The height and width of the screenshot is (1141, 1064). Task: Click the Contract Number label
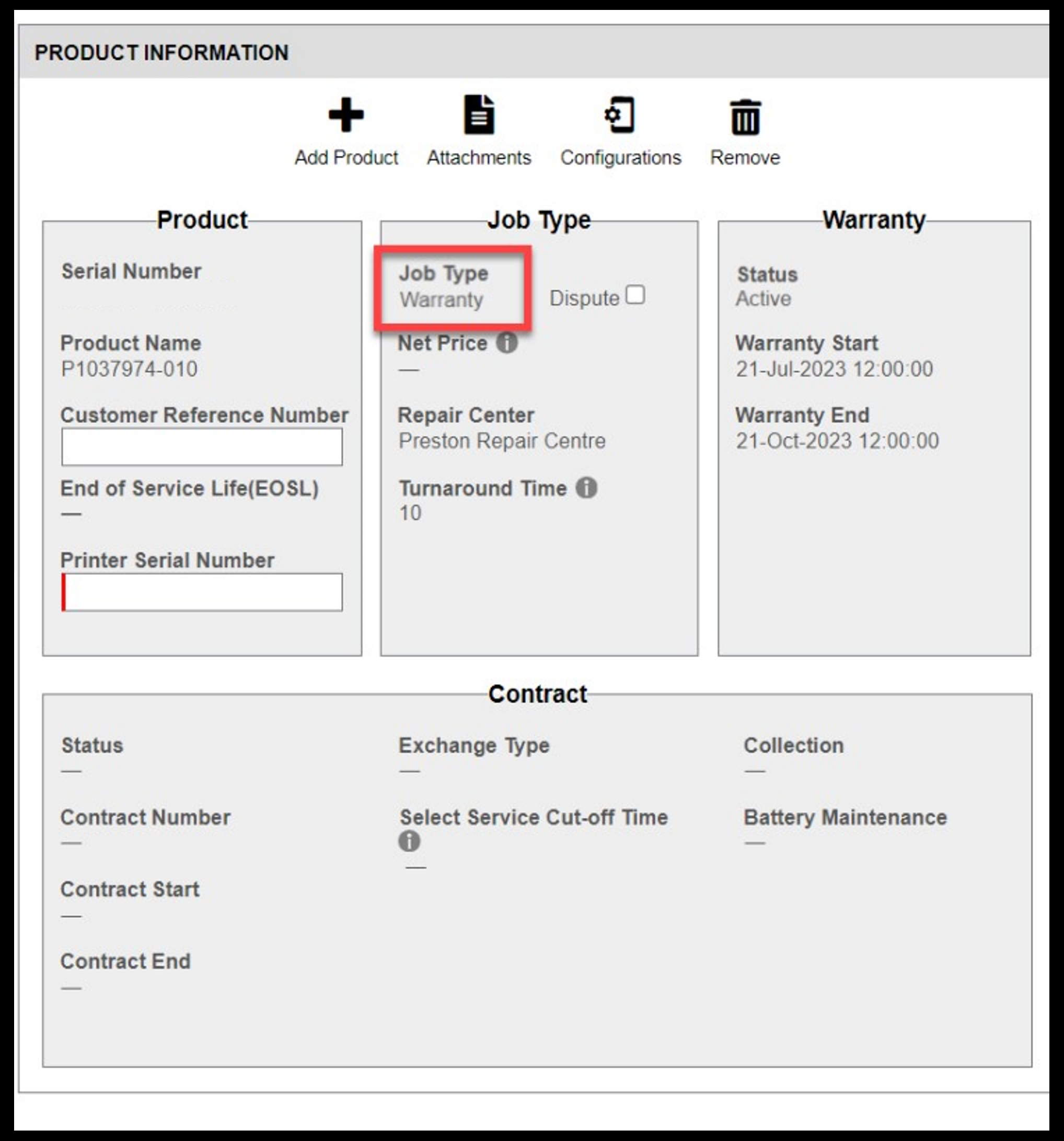point(146,817)
